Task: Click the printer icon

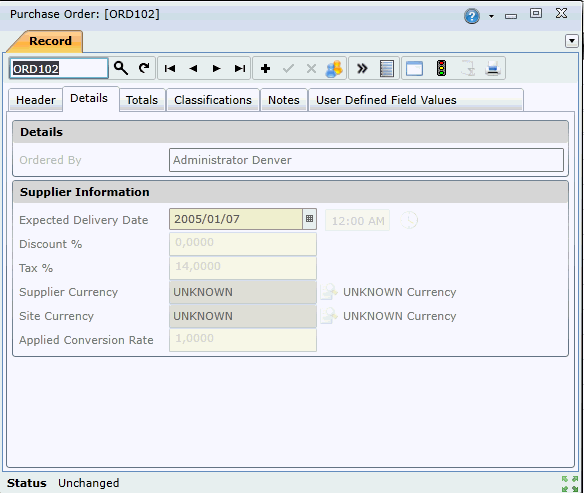Action: [x=493, y=69]
